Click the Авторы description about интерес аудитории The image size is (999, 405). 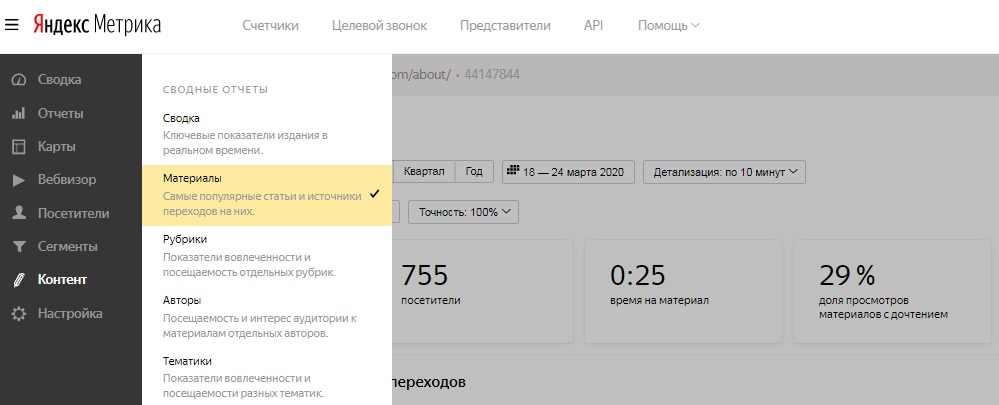(x=260, y=326)
